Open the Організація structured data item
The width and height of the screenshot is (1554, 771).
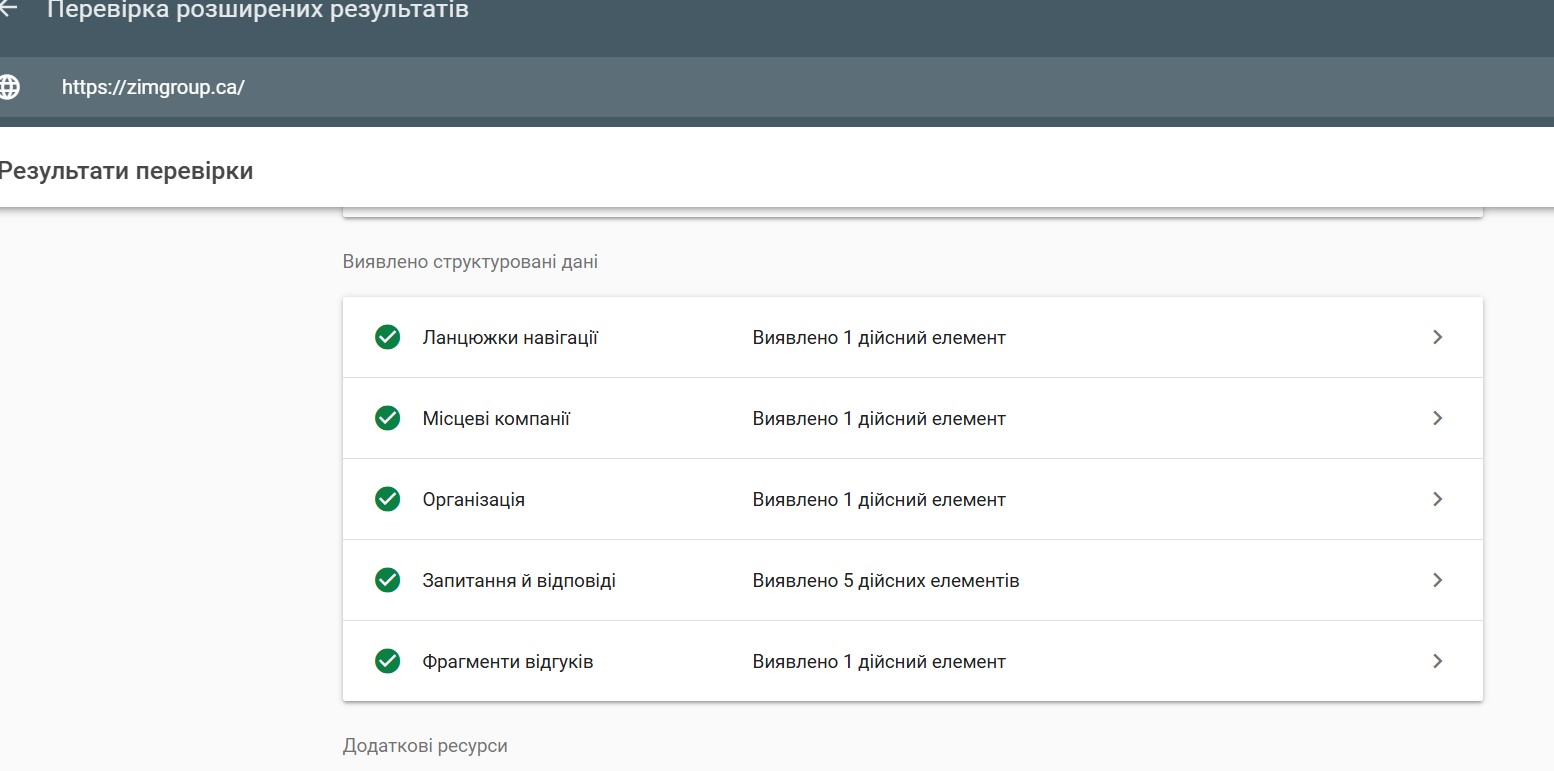click(x=473, y=500)
